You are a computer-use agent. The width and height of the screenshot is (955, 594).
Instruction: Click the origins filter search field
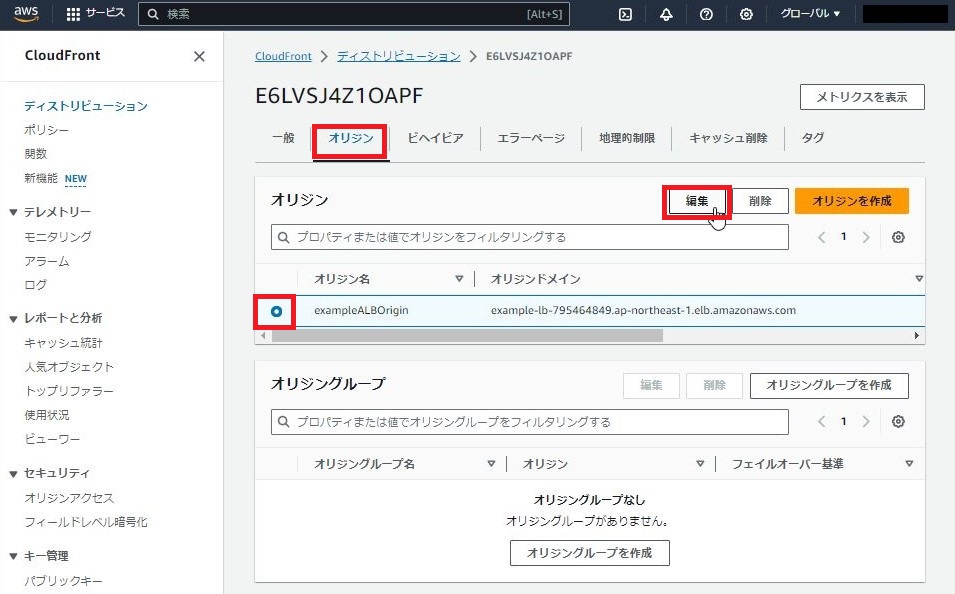click(x=528, y=237)
